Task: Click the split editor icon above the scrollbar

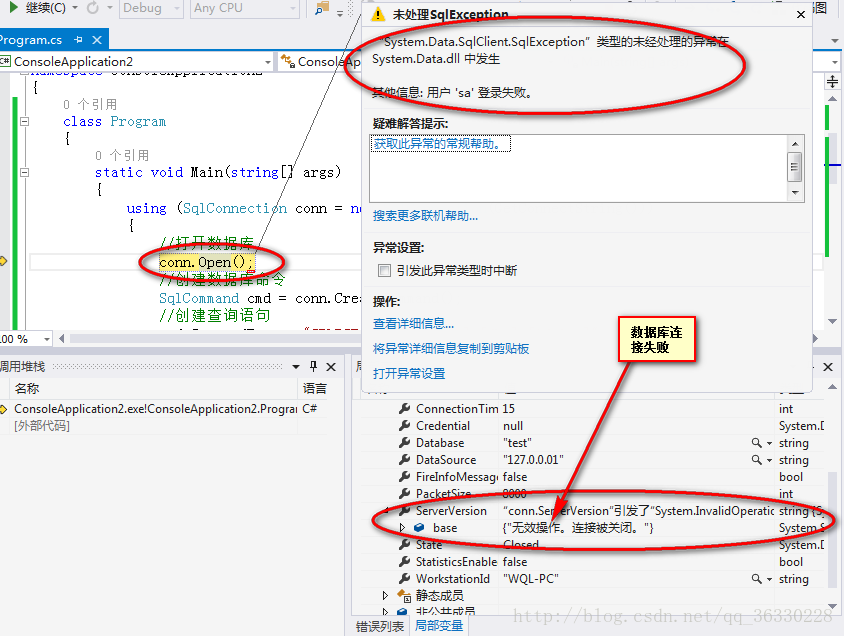Action: coord(833,82)
